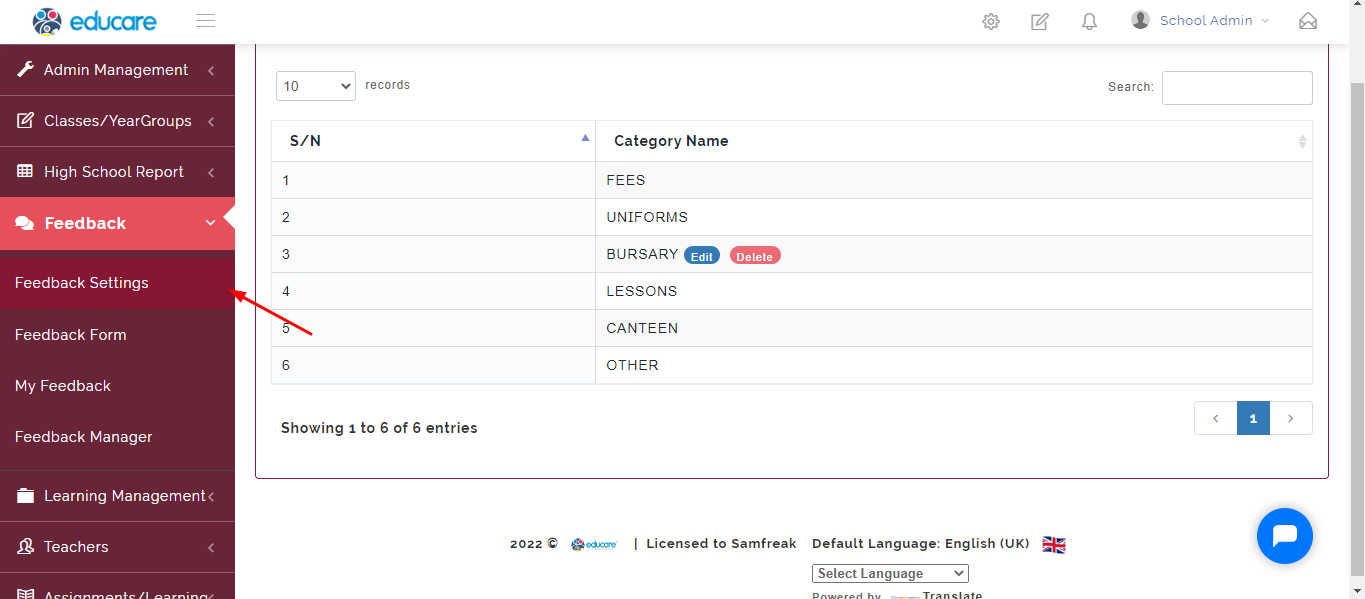This screenshot has width=1365, height=599.
Task: Click Delete button for BURSARY
Action: tap(755, 256)
